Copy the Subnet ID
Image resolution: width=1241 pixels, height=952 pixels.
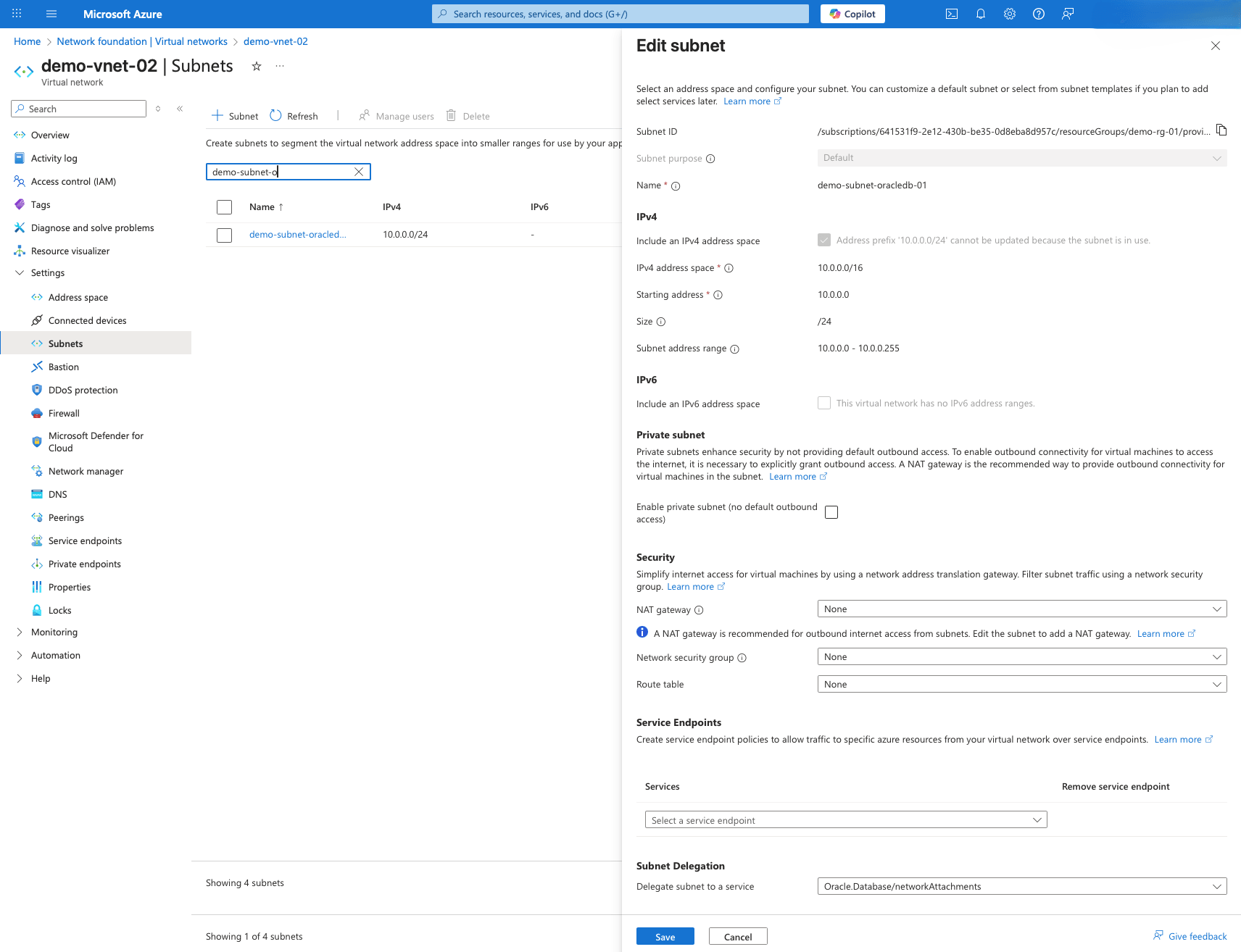[1222, 130]
